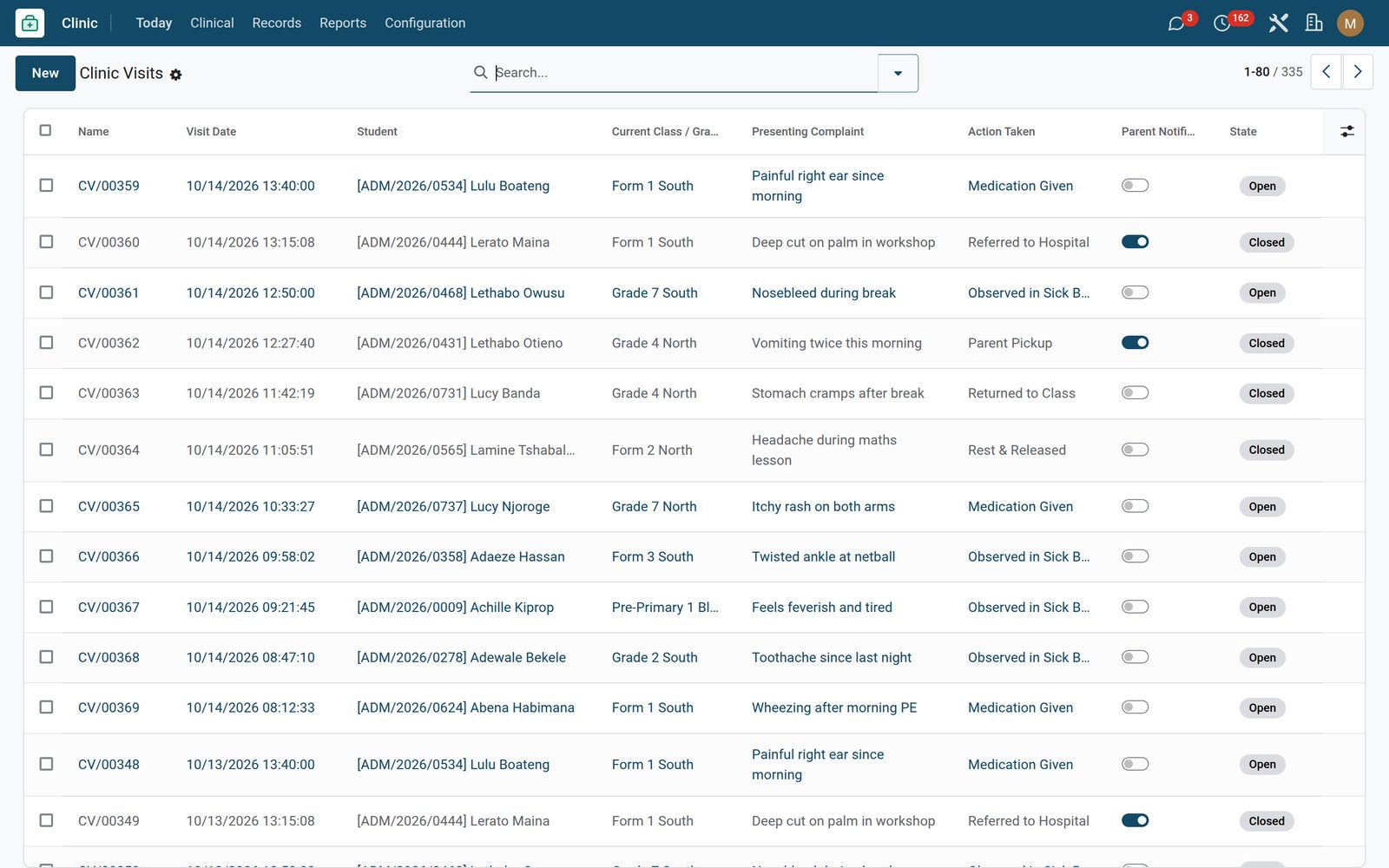Viewport: 1389px width, 868px height.
Task: Create a New clinic visit
Action: [45, 73]
